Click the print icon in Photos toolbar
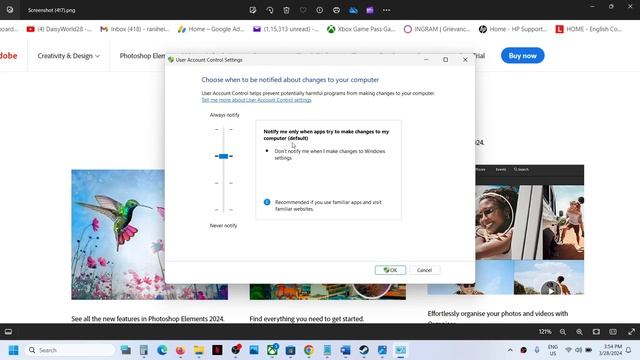The width and height of the screenshot is (640, 360). coord(336,10)
